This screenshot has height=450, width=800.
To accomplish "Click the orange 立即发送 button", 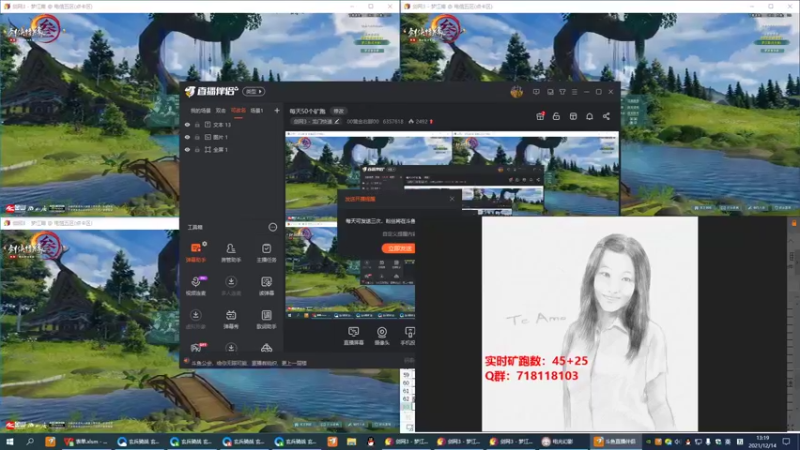I will (398, 248).
